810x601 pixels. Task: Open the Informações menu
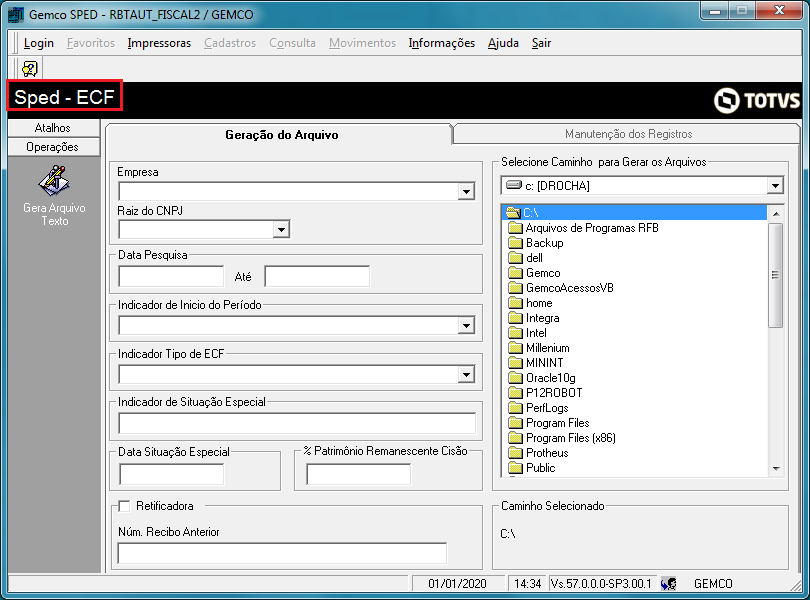[x=442, y=43]
